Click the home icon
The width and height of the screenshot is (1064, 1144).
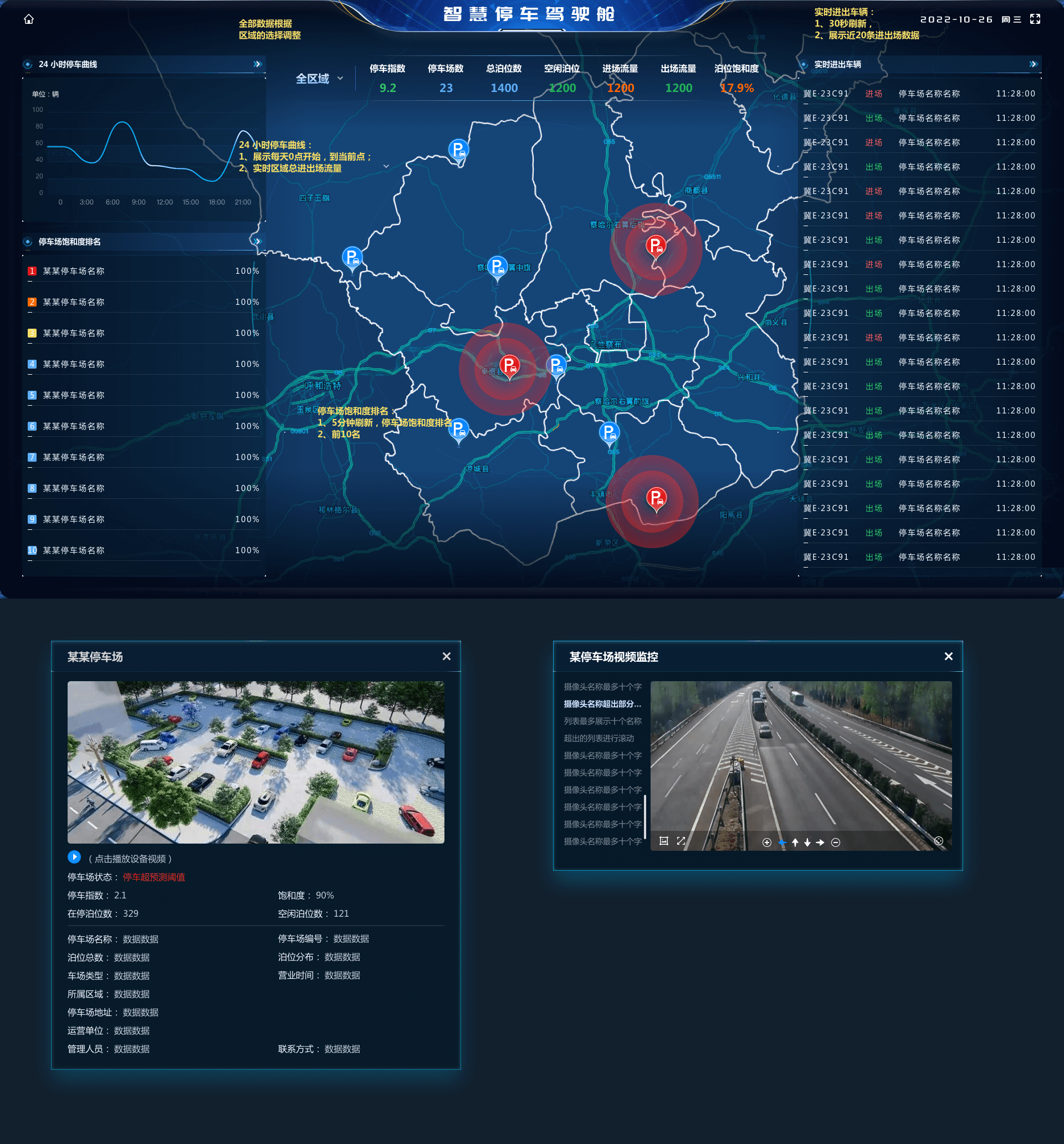[x=29, y=19]
